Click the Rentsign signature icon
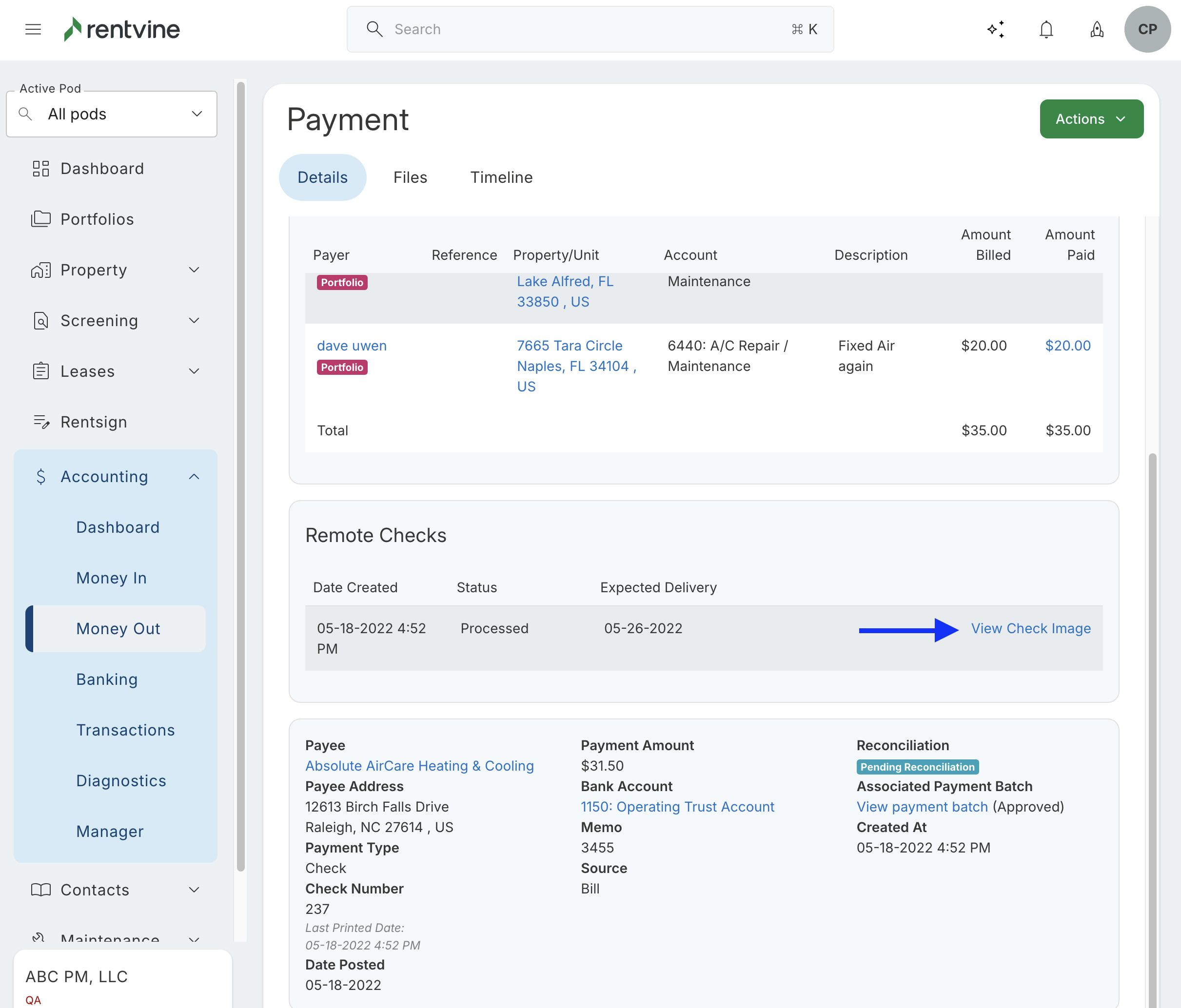 (x=41, y=422)
